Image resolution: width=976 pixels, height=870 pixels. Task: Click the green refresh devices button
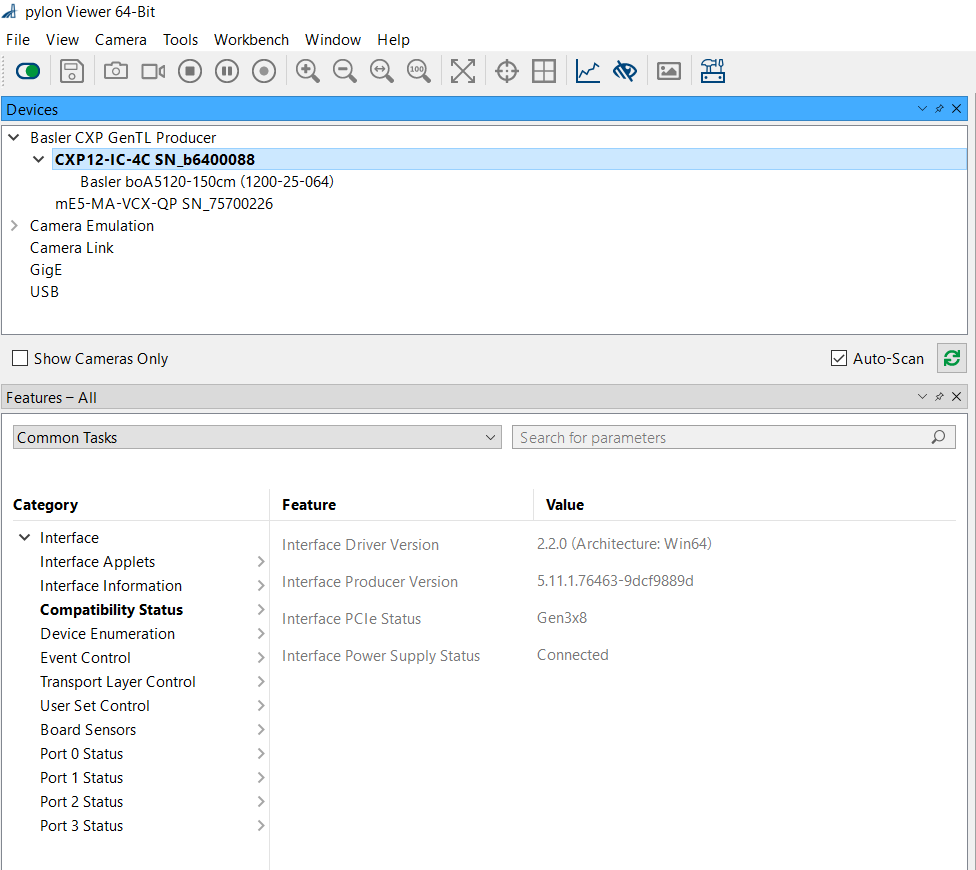tap(952, 358)
